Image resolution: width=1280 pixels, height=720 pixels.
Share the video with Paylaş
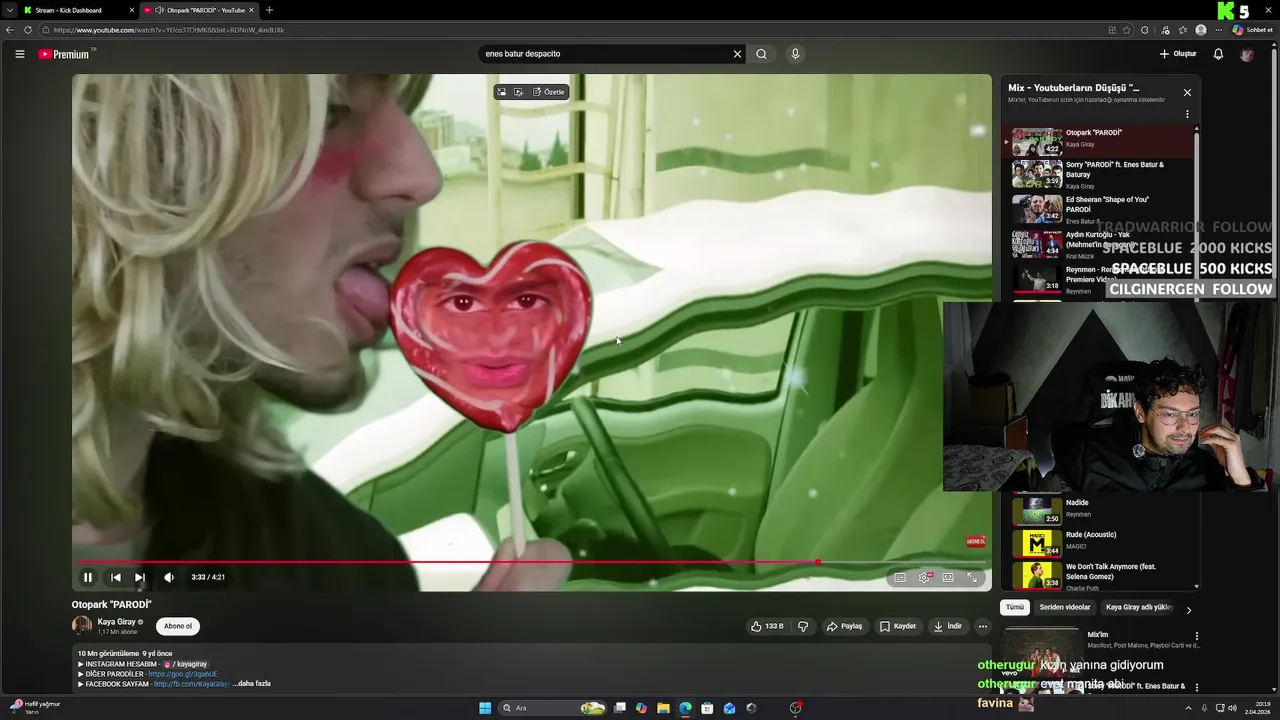(844, 626)
